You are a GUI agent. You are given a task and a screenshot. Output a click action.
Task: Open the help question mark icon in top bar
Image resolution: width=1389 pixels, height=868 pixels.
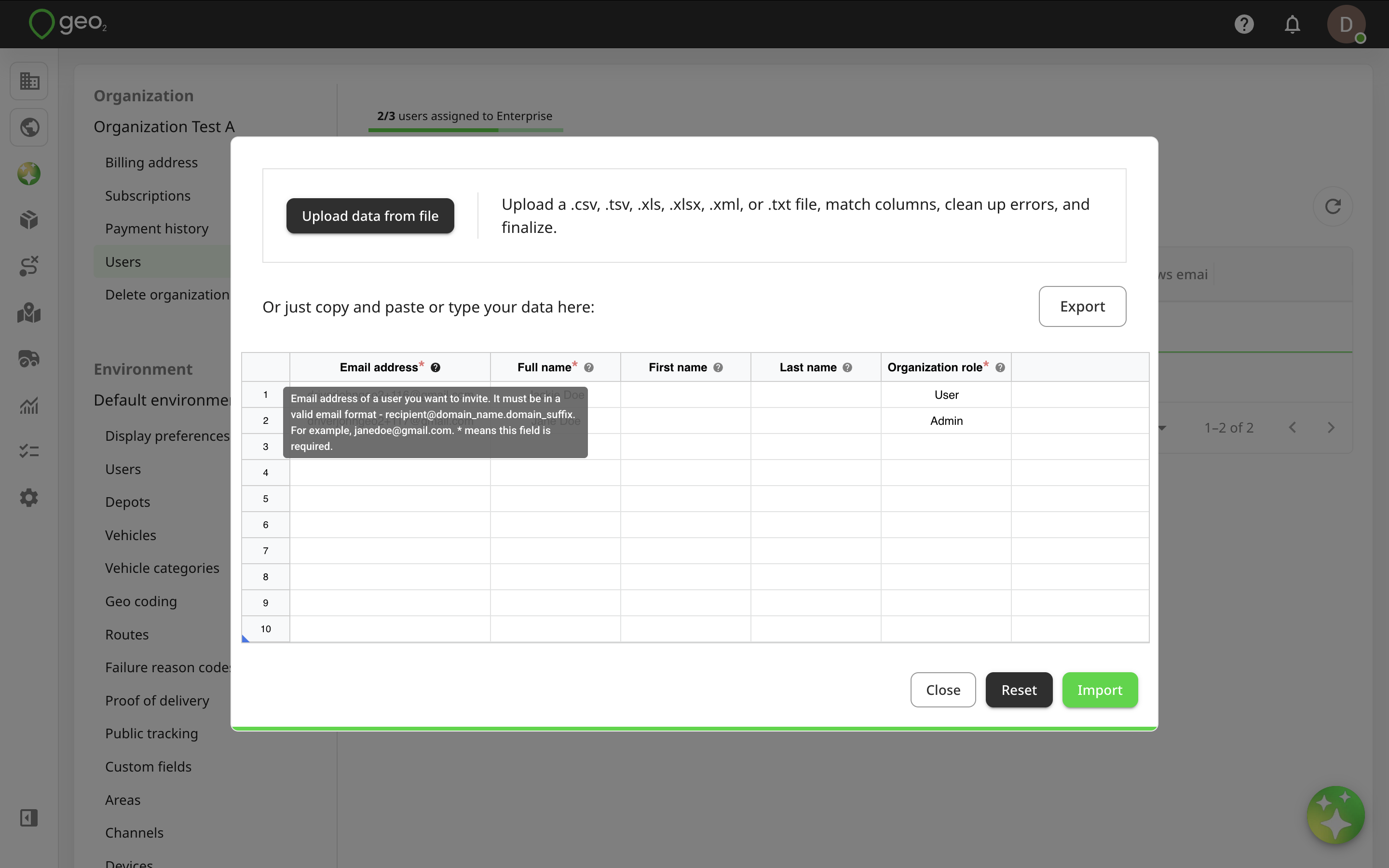click(1244, 24)
